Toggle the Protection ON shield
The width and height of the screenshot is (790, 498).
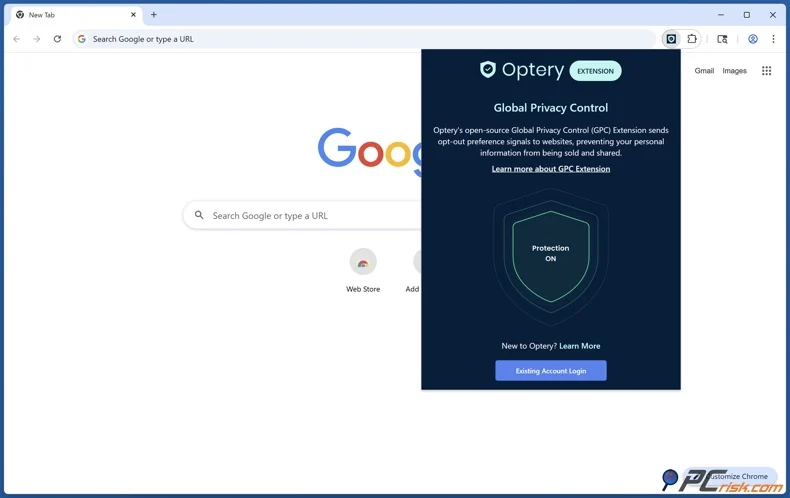(x=551, y=256)
